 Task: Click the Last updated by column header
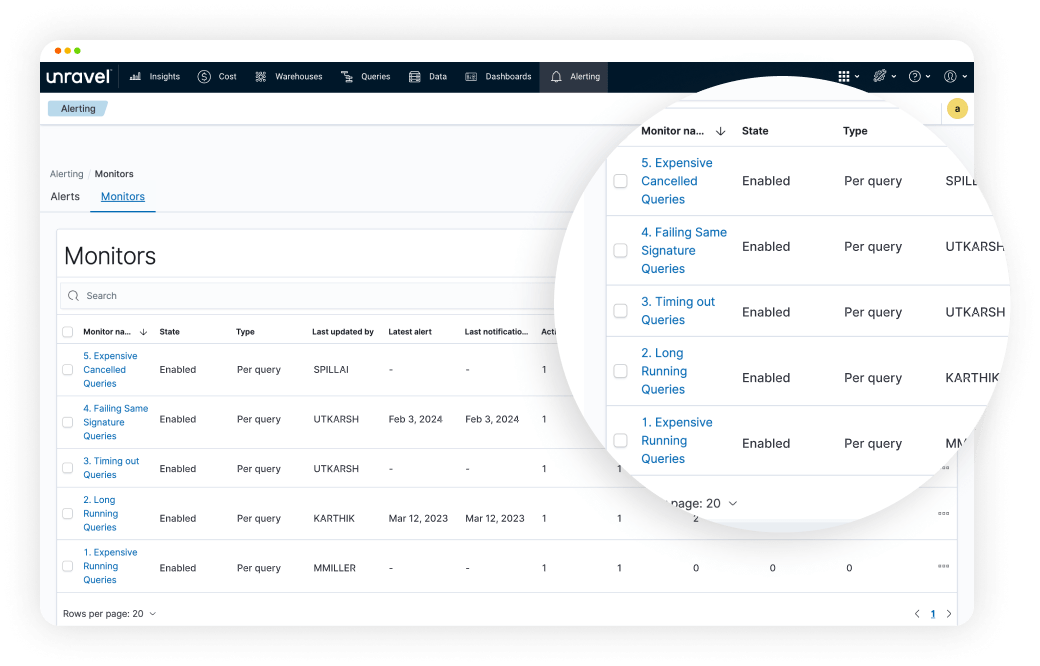click(343, 332)
